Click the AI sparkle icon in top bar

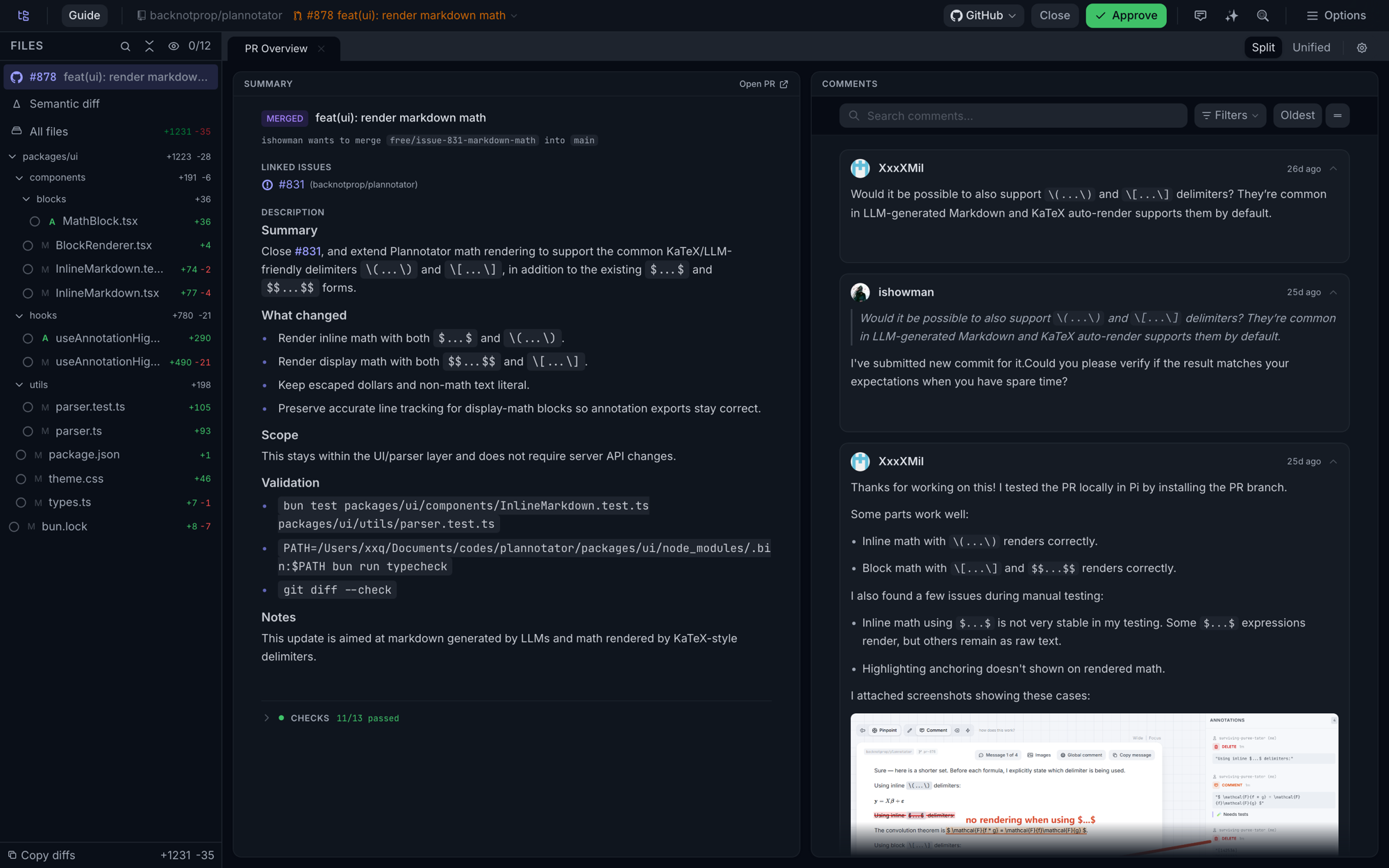coord(1231,15)
